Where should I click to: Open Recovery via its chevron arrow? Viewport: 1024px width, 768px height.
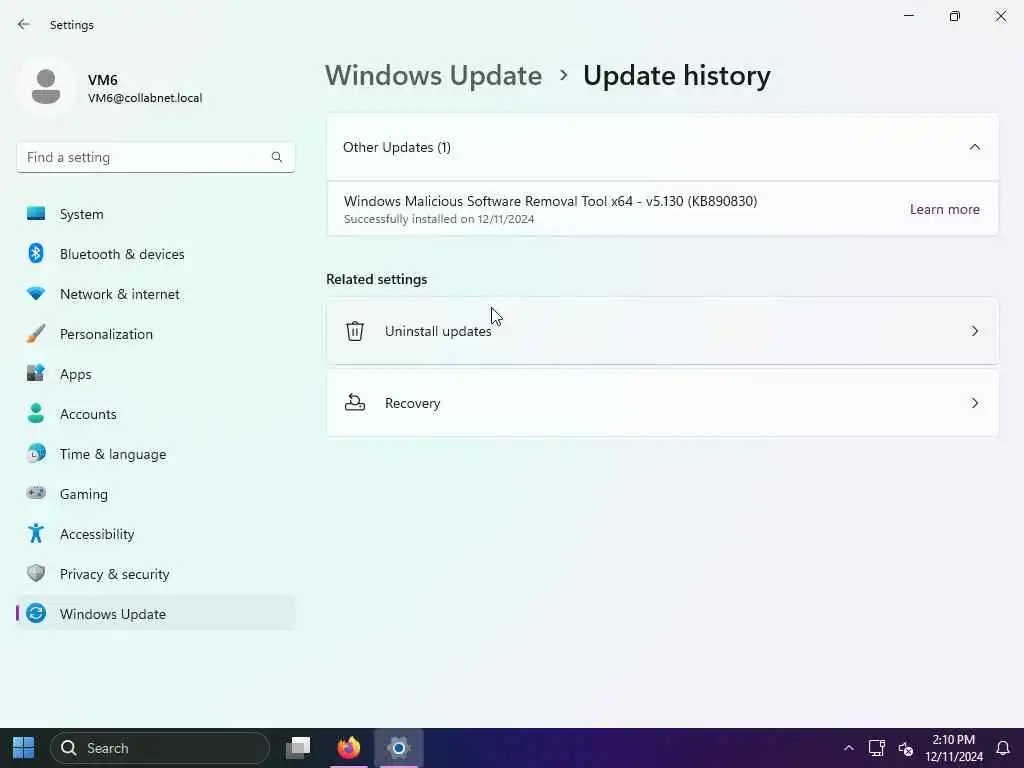(x=974, y=403)
